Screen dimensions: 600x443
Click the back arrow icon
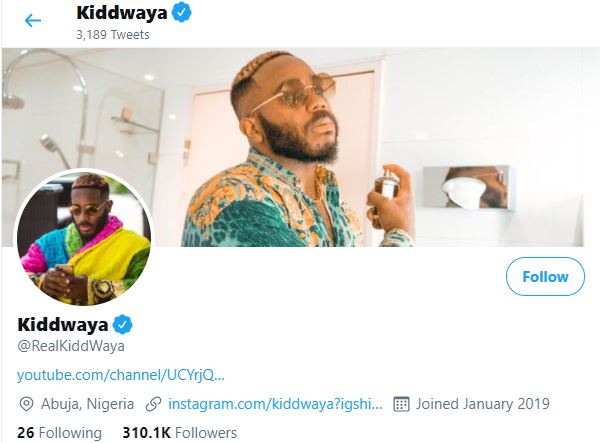click(x=33, y=20)
